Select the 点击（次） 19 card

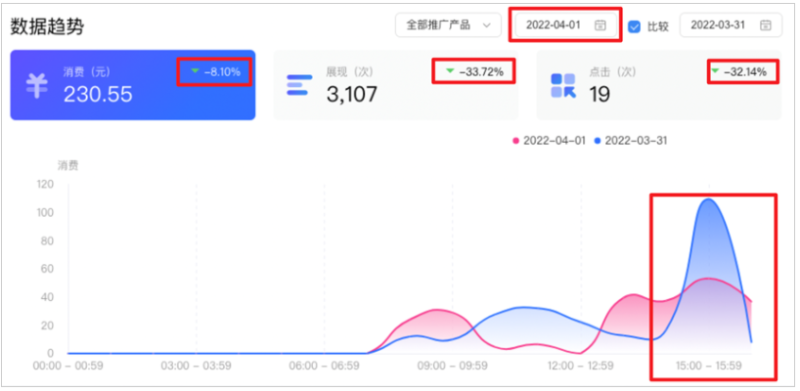pyautogui.click(x=659, y=85)
